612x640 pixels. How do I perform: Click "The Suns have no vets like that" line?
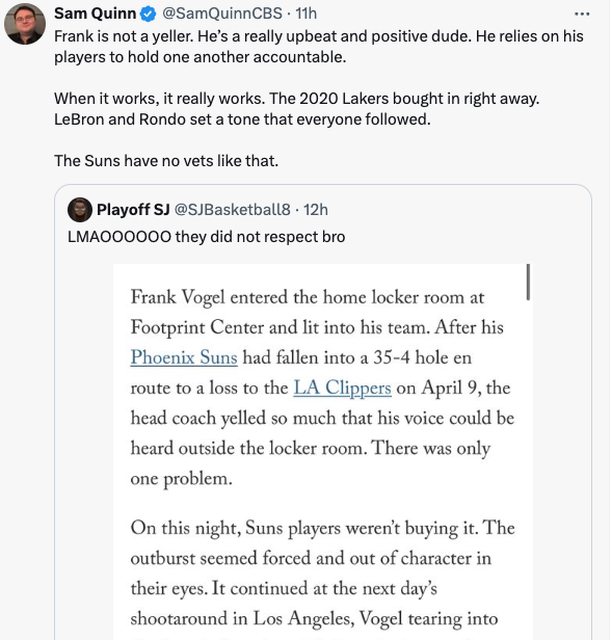[x=166, y=160]
